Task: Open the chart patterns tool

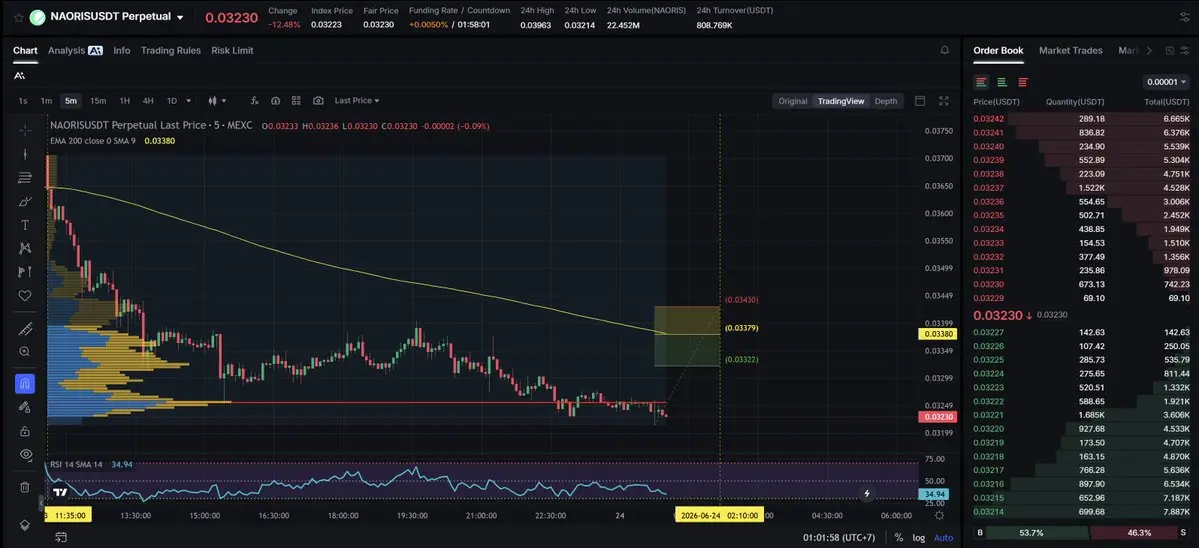Action: (x=24, y=248)
